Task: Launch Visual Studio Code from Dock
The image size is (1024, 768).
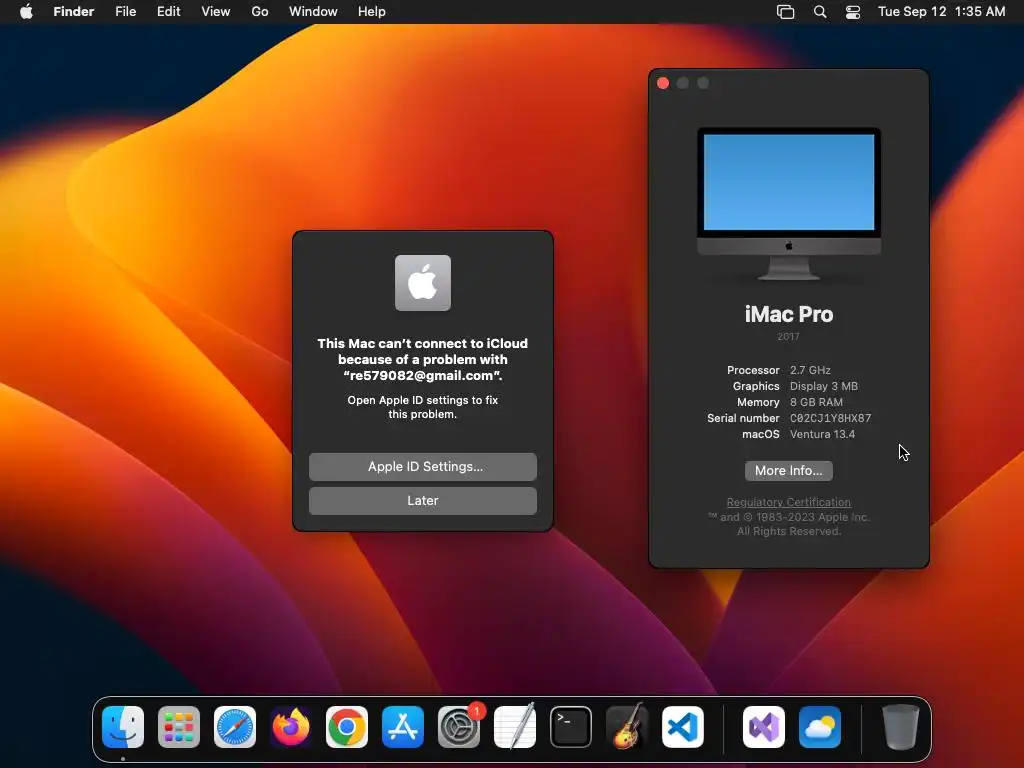Action: click(682, 727)
